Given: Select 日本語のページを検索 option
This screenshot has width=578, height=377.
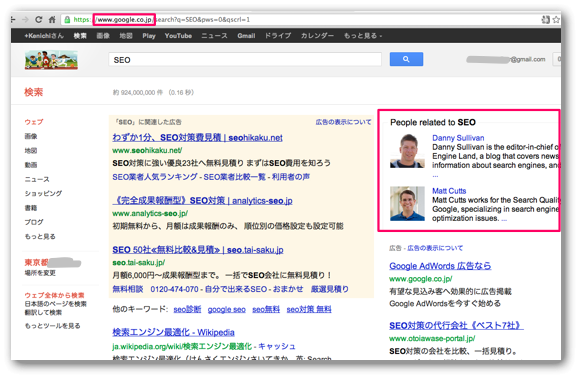Looking at the screenshot, I should pyautogui.click(x=56, y=304).
